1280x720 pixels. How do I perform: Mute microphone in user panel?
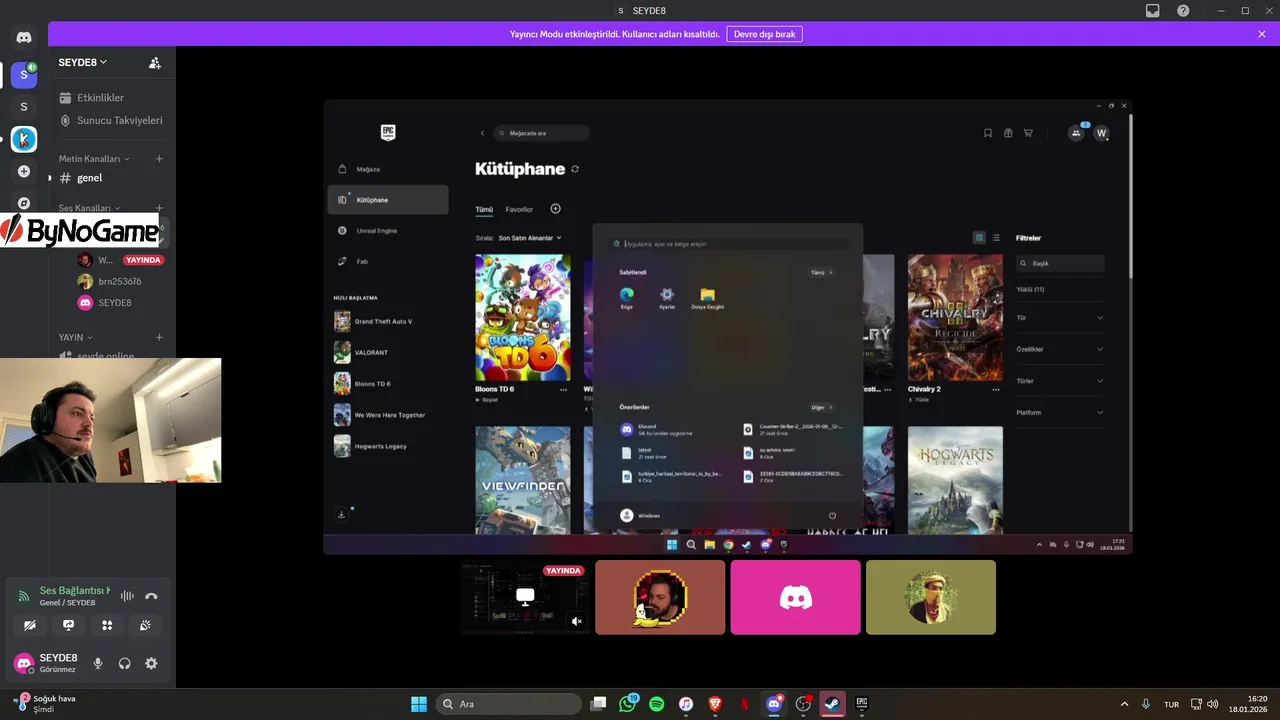pos(98,663)
